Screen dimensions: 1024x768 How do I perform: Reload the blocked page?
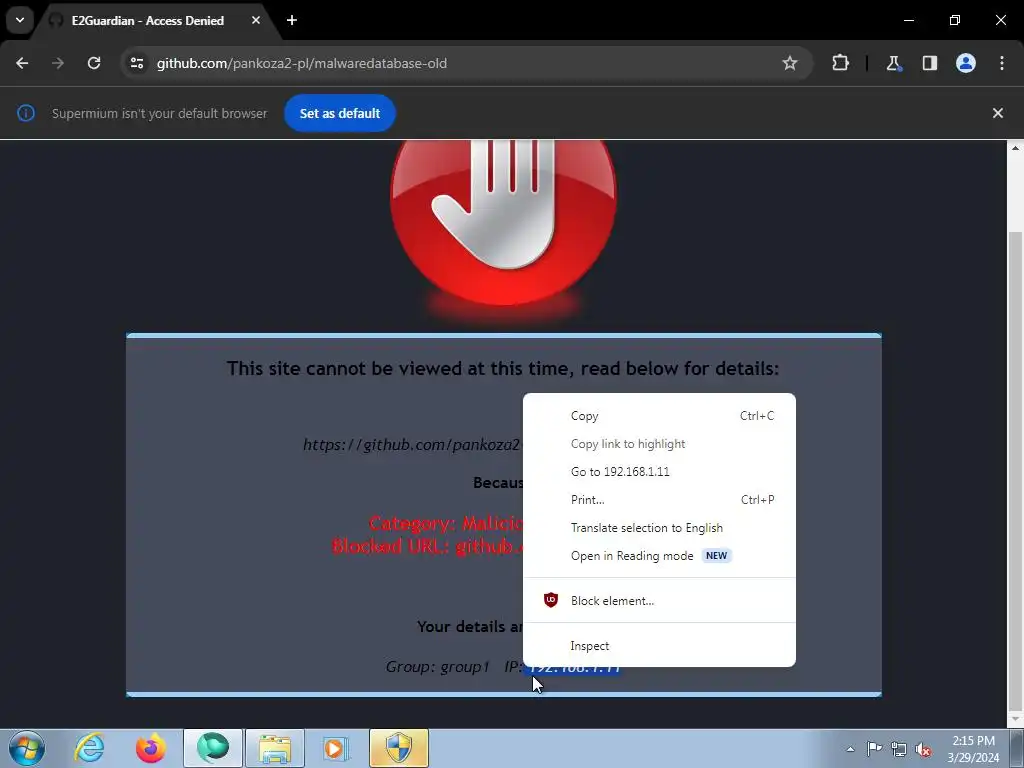(x=94, y=63)
